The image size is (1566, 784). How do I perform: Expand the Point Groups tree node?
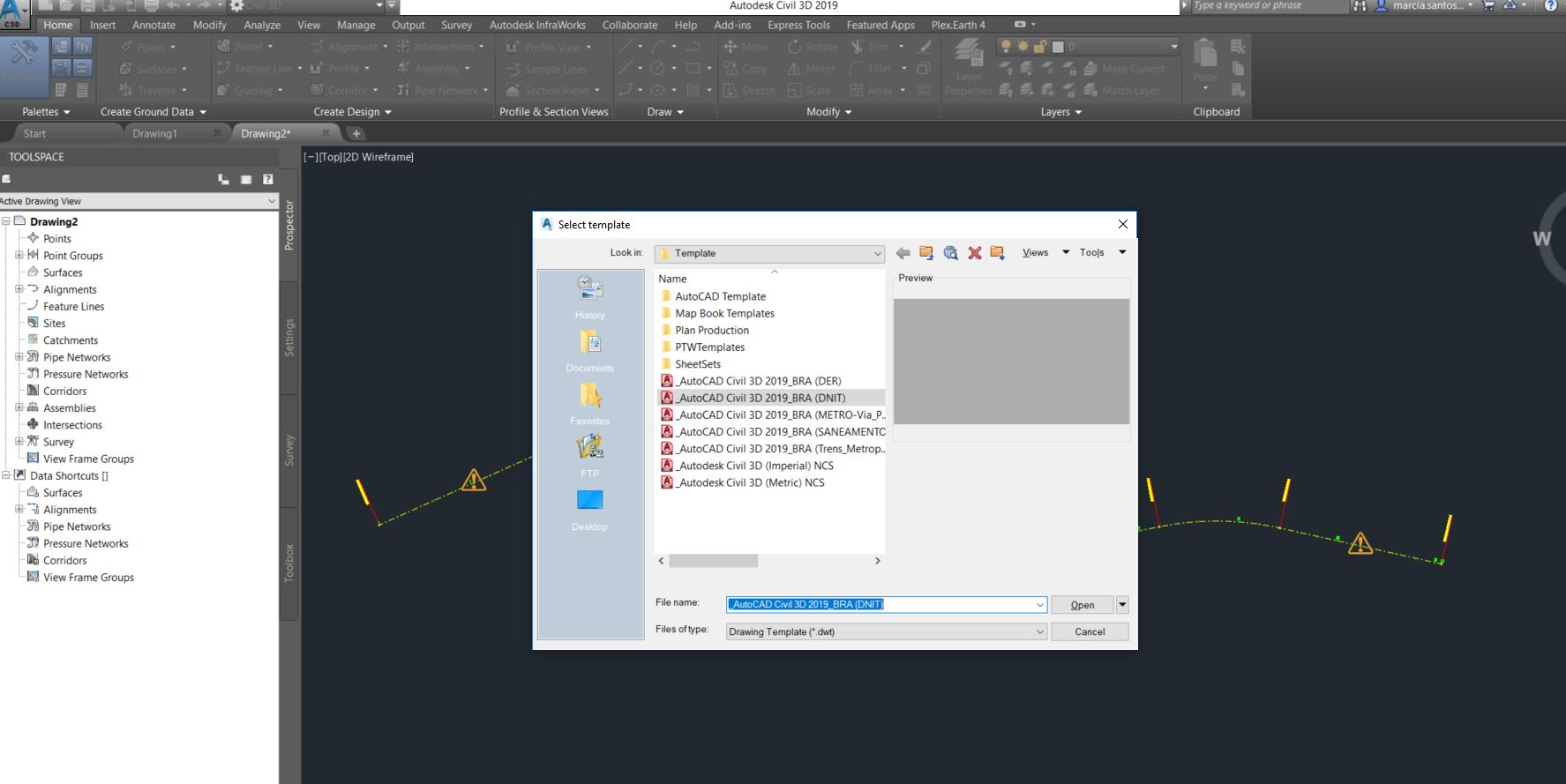19,256
